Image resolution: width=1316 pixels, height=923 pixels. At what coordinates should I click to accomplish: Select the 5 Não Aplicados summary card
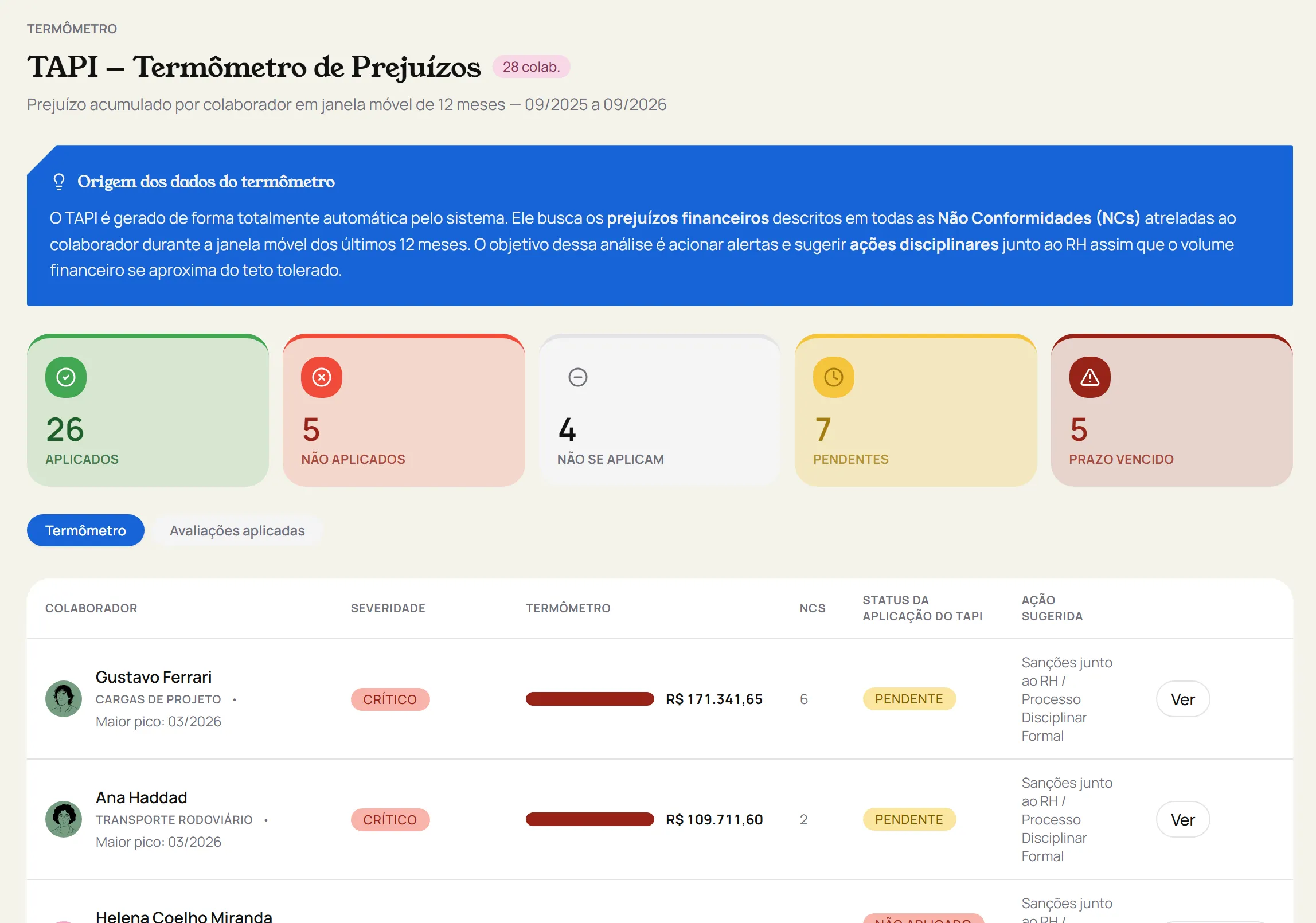(404, 410)
